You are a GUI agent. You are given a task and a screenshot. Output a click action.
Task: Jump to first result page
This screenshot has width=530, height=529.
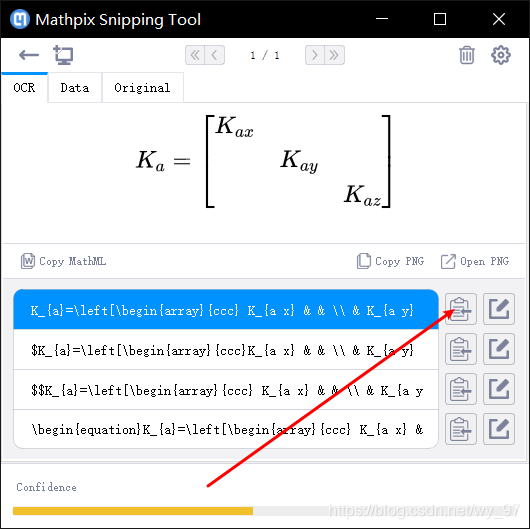tap(195, 55)
